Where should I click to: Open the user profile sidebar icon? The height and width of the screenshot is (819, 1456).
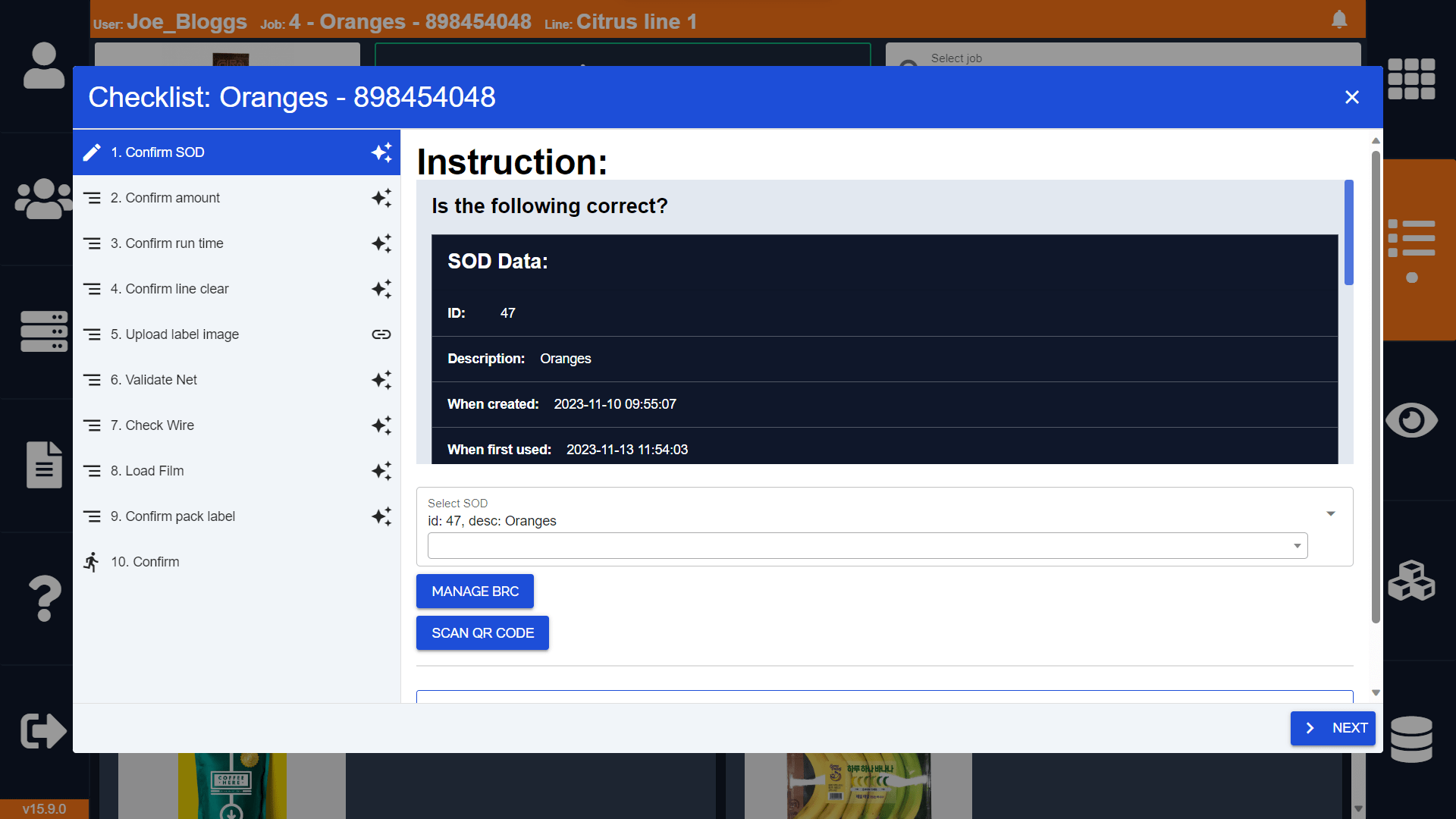point(44,66)
